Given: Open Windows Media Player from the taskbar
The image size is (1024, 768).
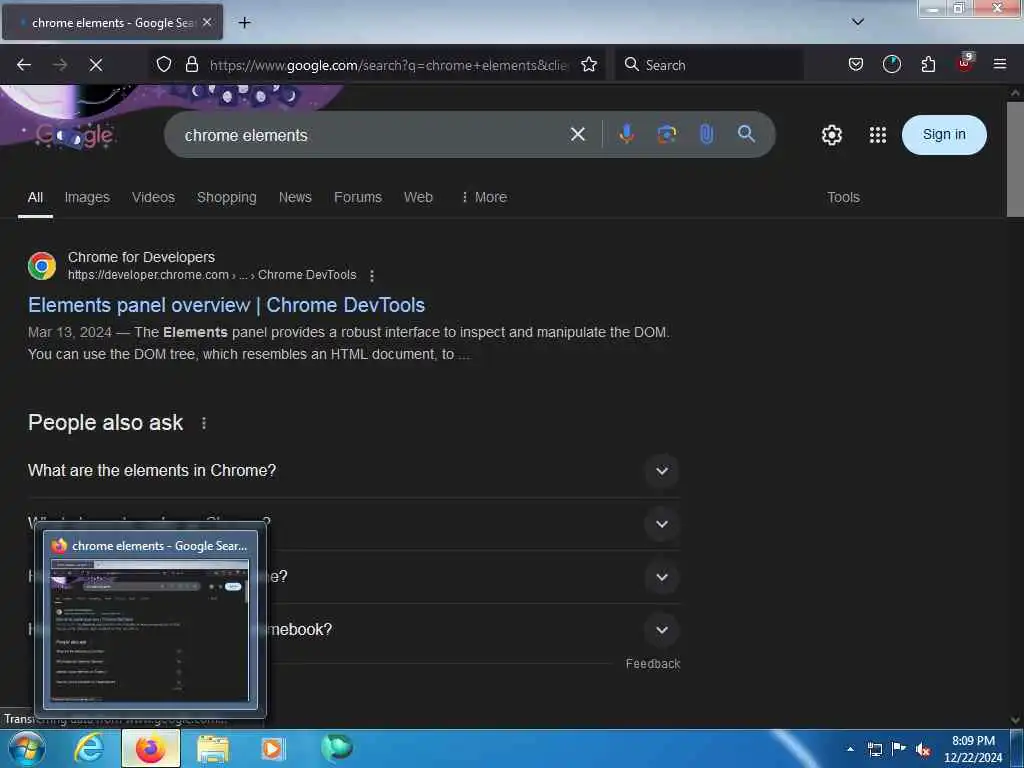Looking at the screenshot, I should 272,748.
